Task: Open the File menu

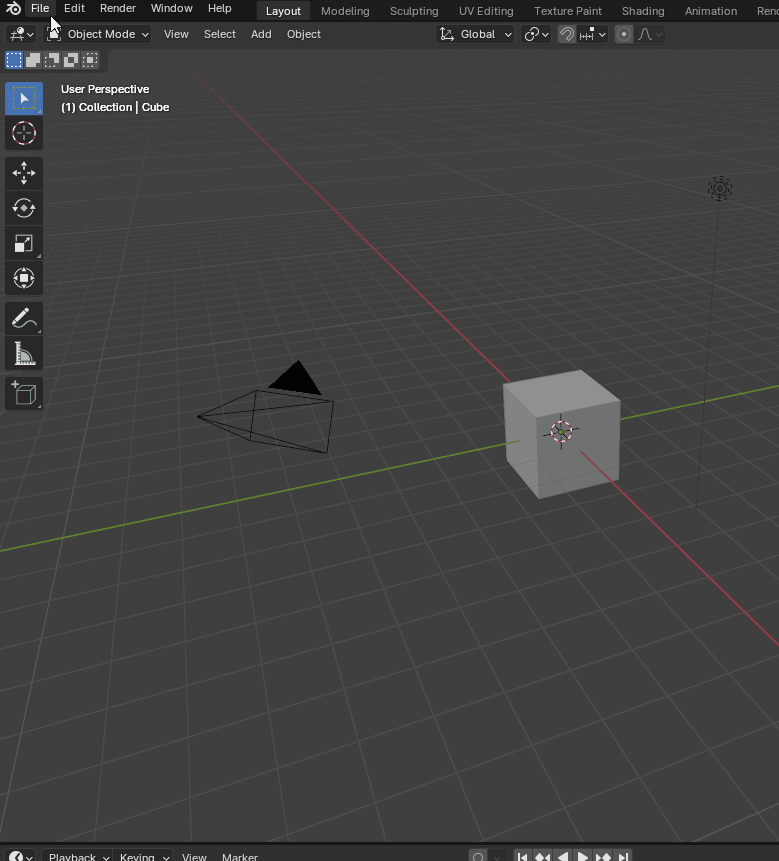Action: tap(40, 8)
